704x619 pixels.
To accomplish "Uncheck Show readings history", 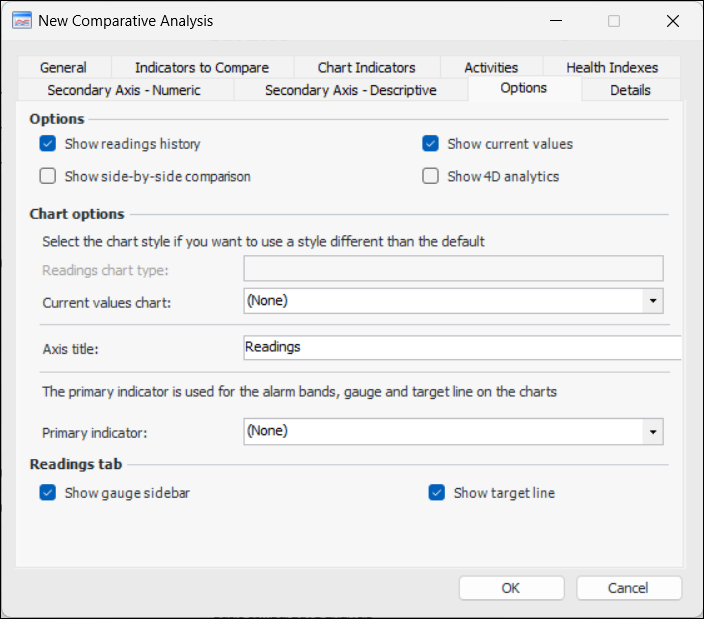I will (48, 144).
